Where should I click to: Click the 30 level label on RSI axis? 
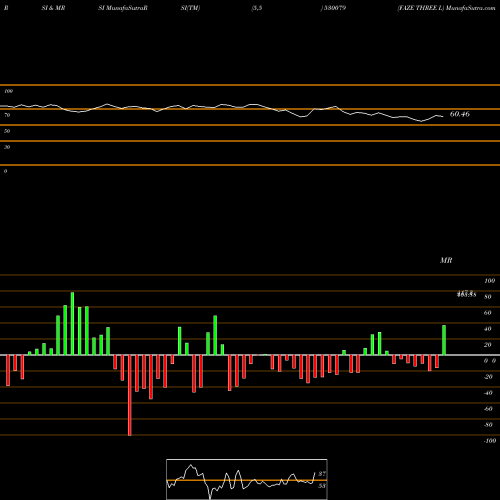pyautogui.click(x=7, y=147)
